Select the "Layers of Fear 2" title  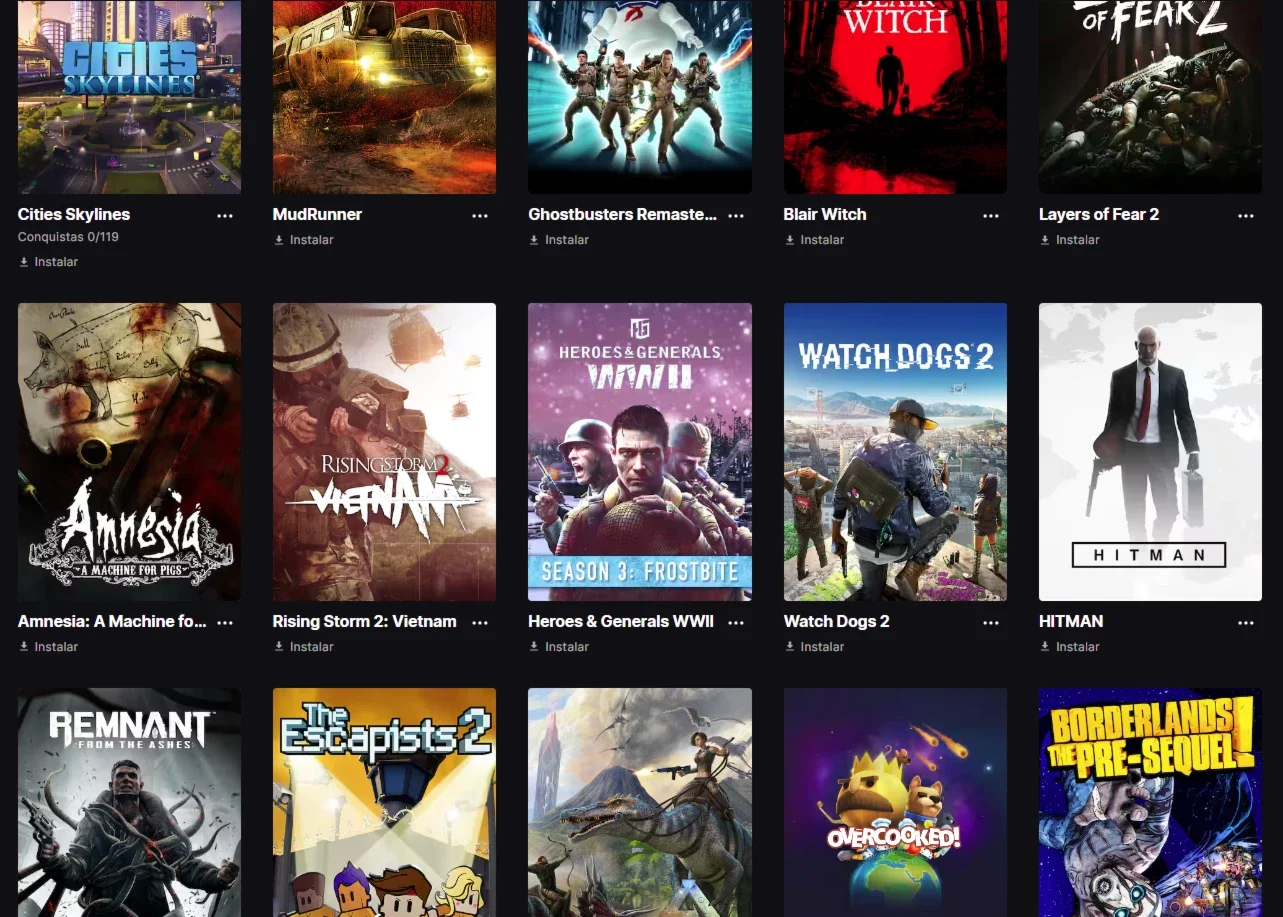point(1099,214)
